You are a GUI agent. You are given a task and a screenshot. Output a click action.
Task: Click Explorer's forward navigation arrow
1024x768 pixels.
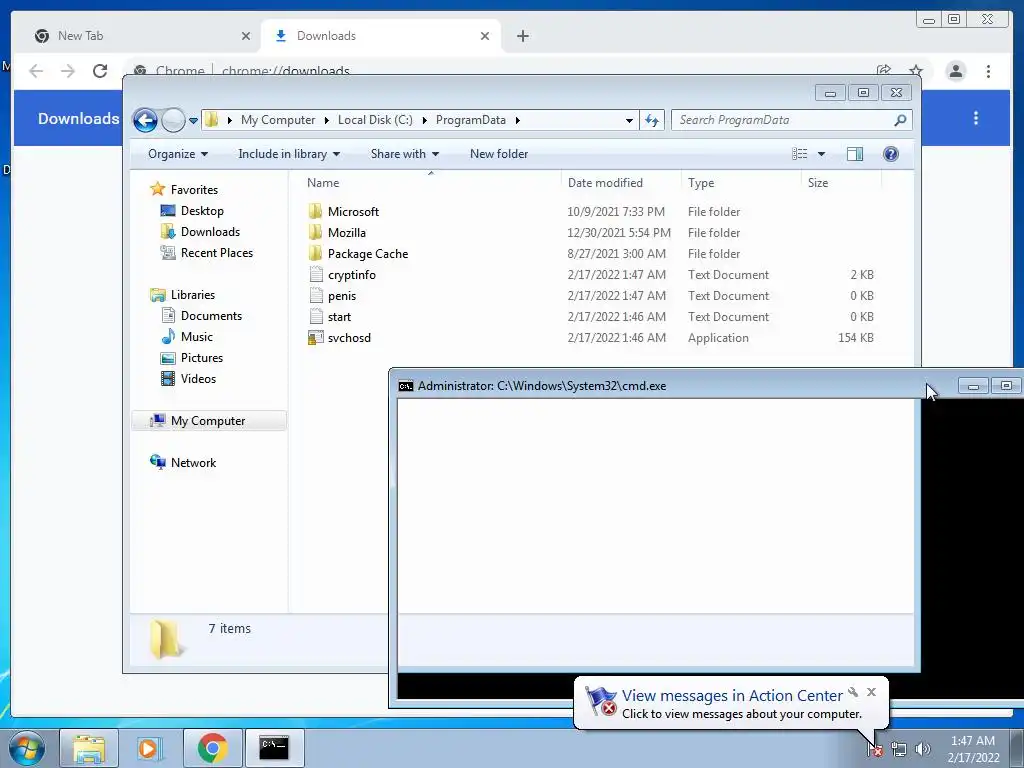173,120
